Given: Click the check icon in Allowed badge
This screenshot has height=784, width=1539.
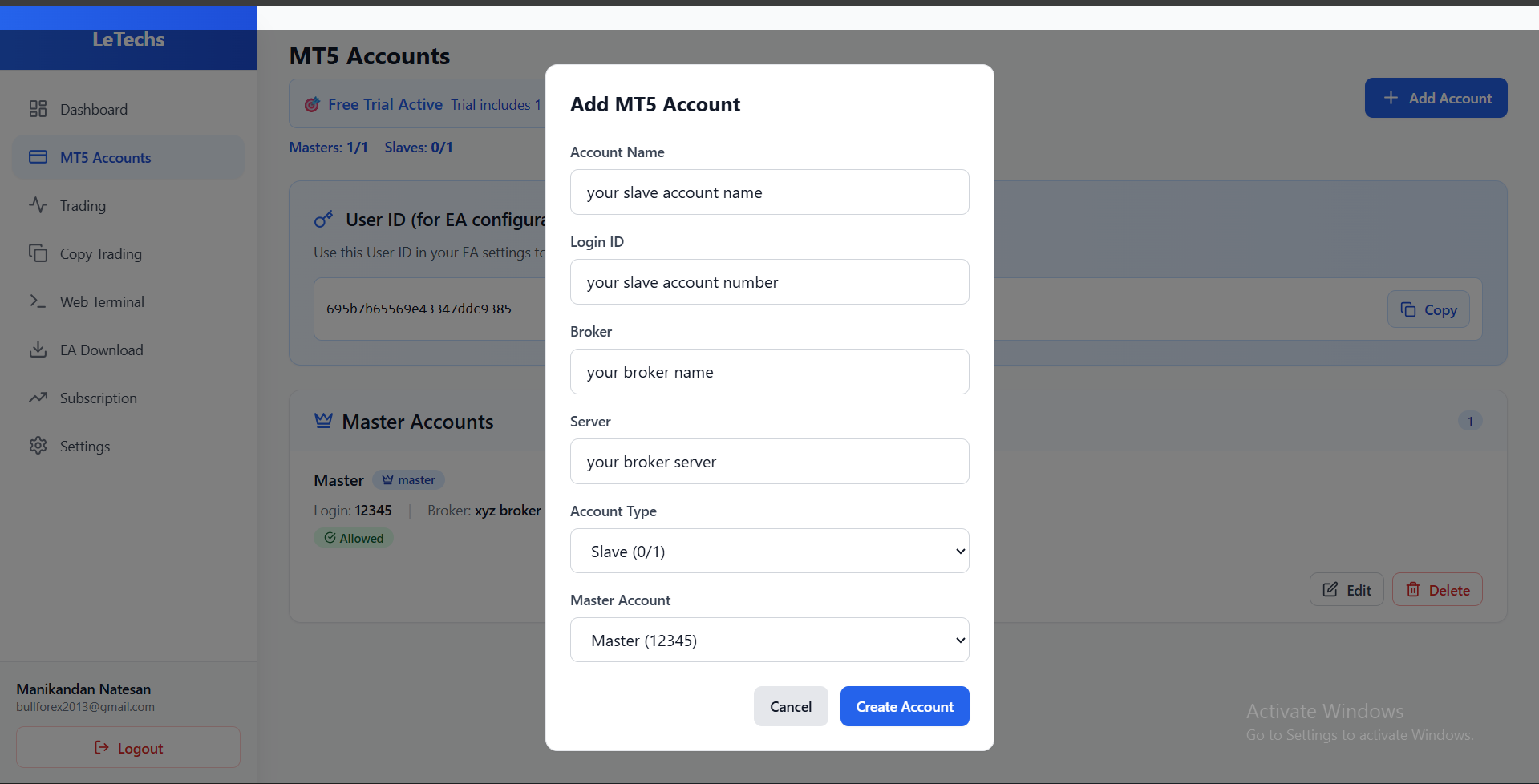Looking at the screenshot, I should click(330, 538).
